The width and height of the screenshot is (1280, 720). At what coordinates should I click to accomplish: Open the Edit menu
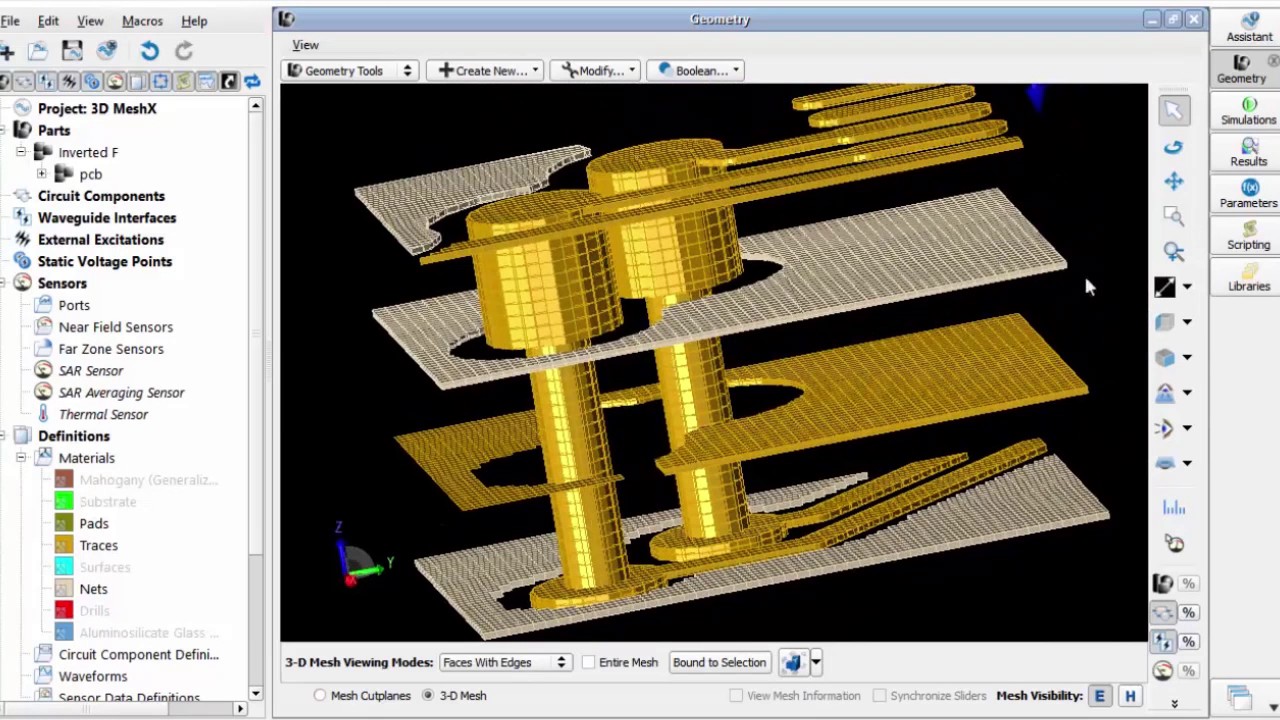[48, 21]
